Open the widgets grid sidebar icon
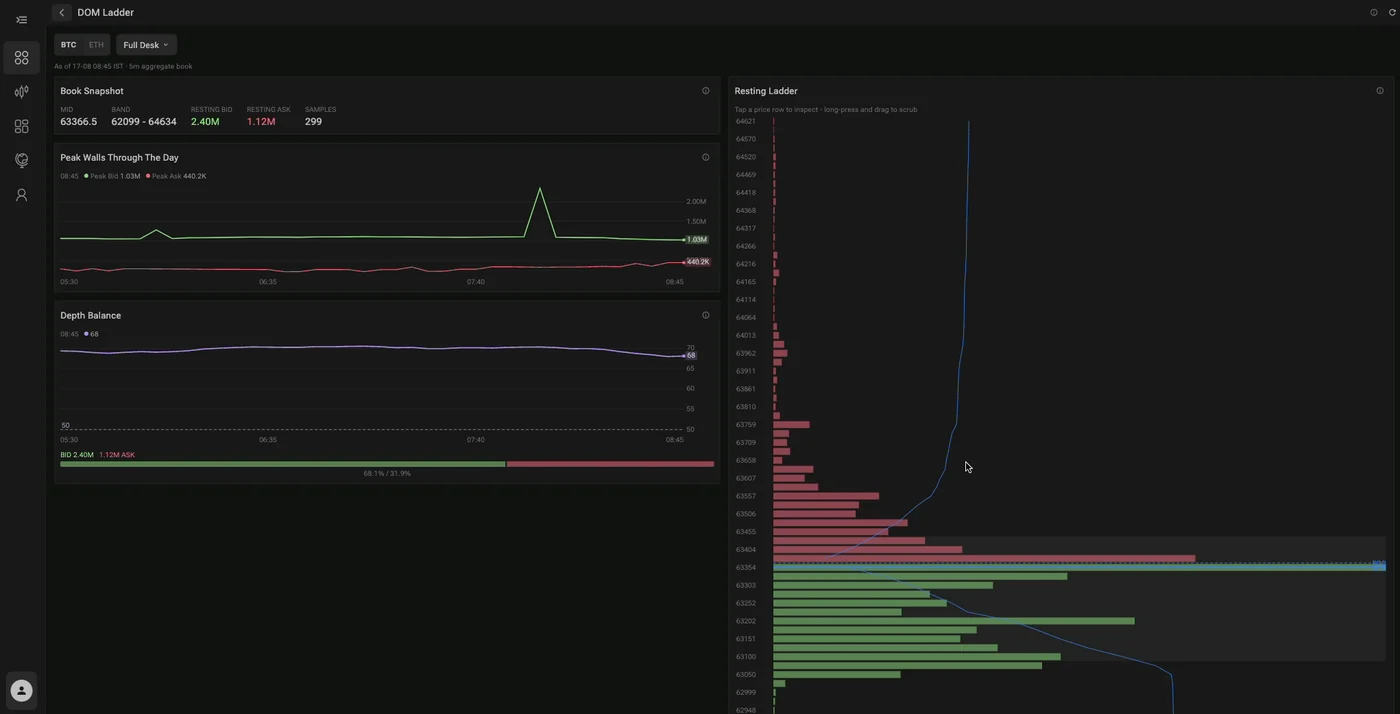 point(21,126)
